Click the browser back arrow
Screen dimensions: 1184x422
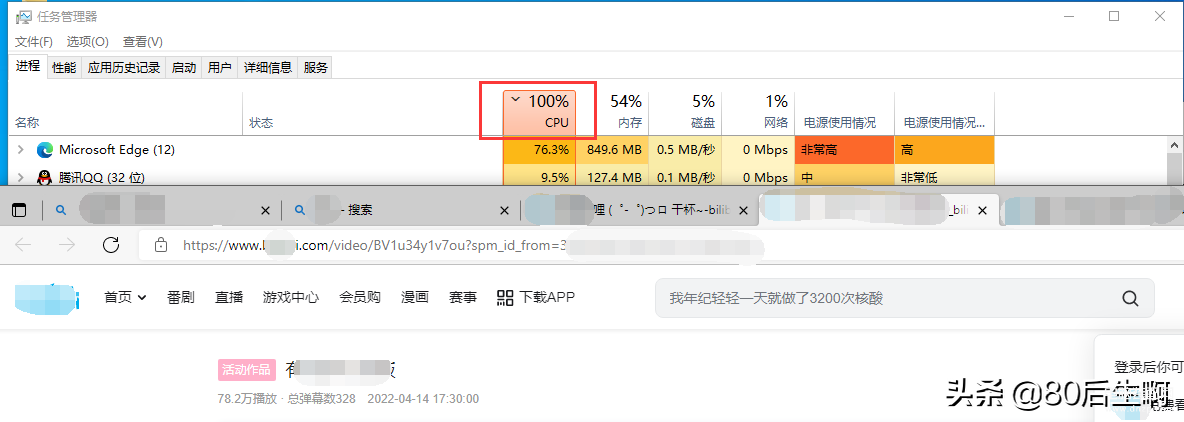23,245
